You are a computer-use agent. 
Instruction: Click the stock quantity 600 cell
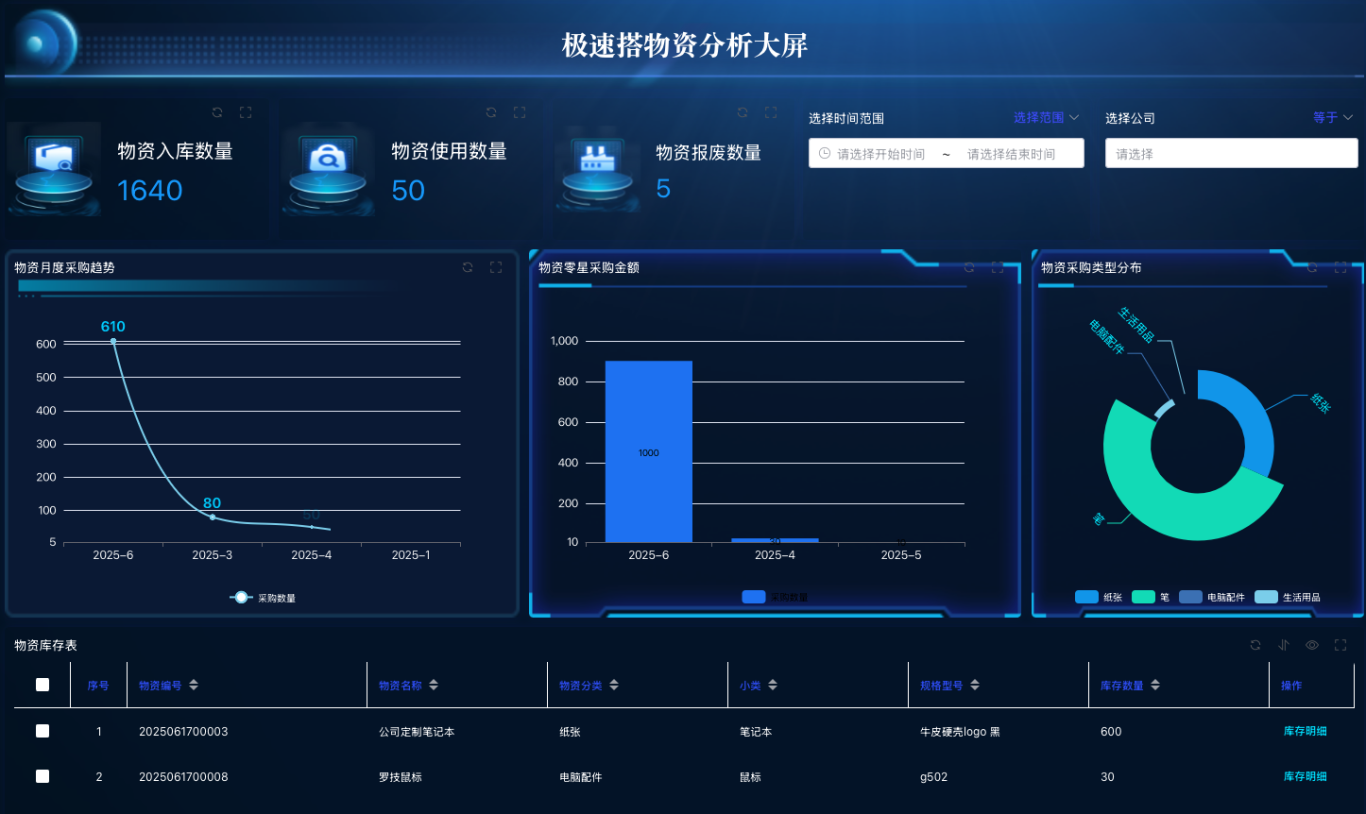(1110, 731)
